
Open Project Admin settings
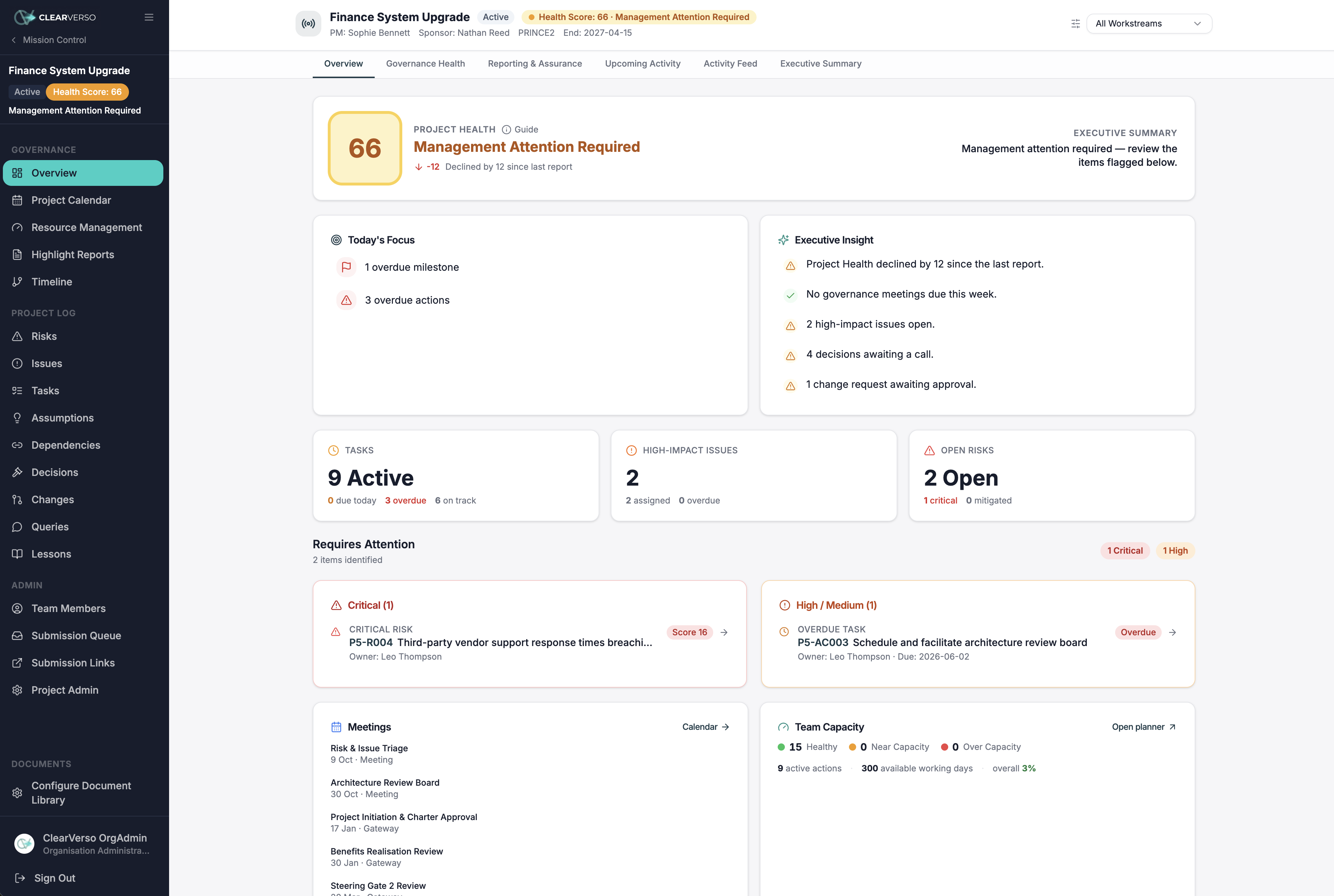(83, 690)
